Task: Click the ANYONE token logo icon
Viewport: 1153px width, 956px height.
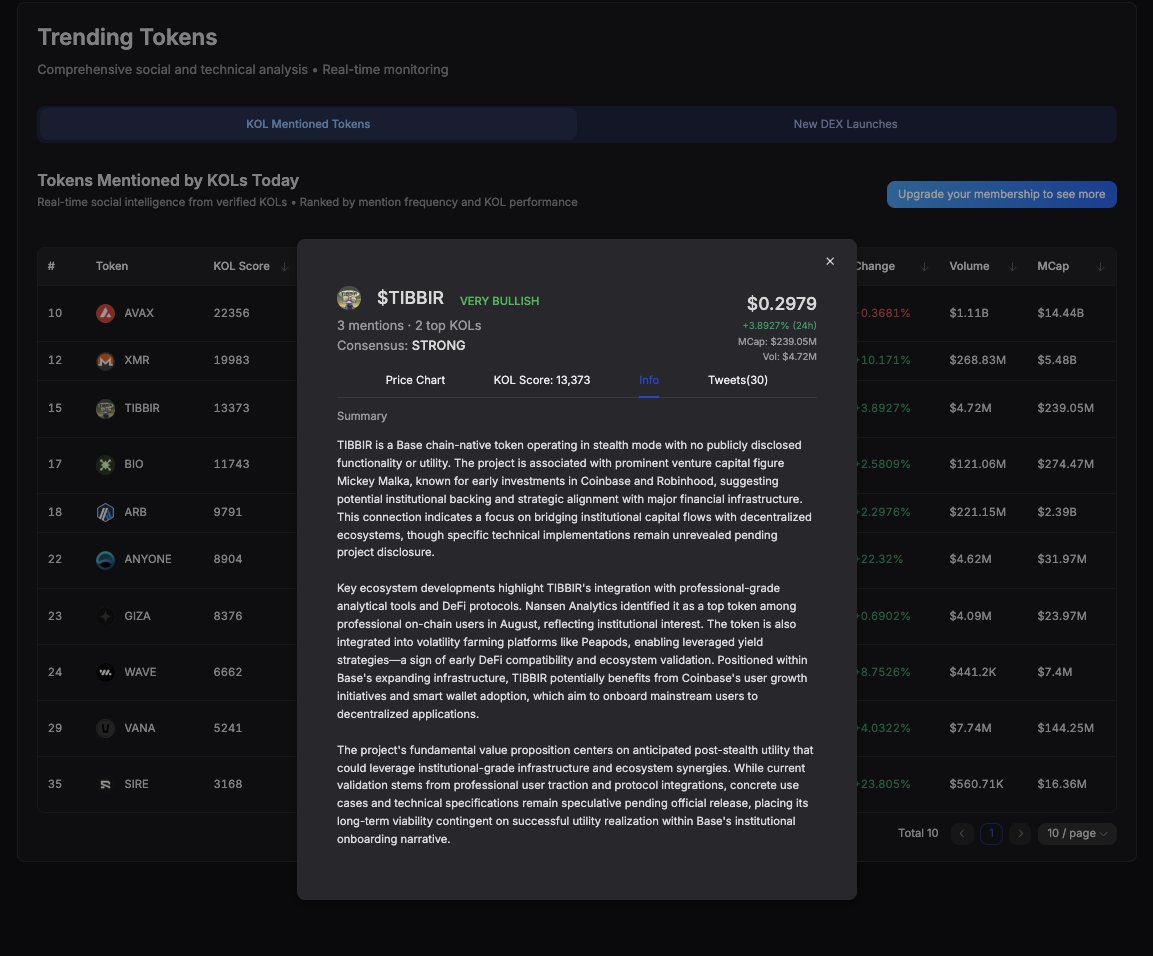Action: pos(105,560)
